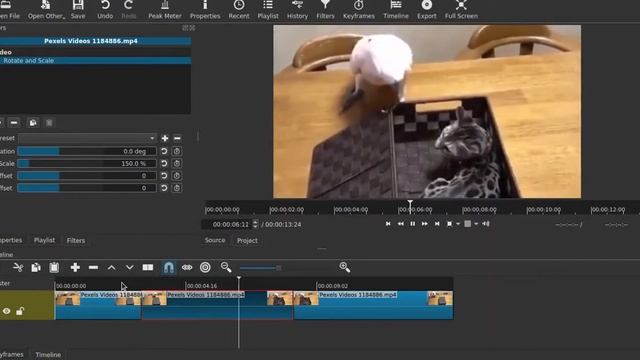
Task: Reset Rotation to its default value
Action: [164, 151]
